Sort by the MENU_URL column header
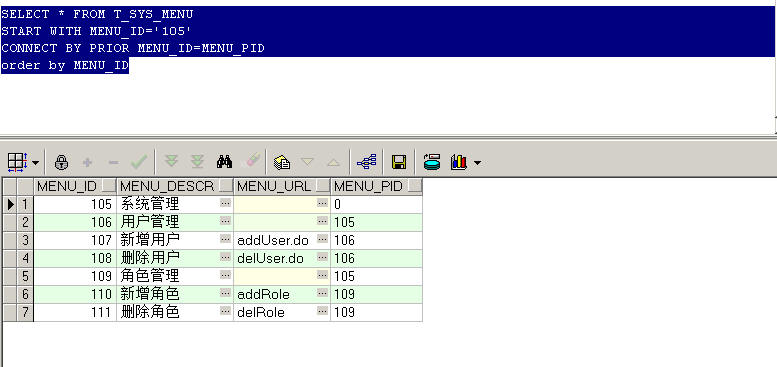This screenshot has width=777, height=367. click(x=274, y=186)
